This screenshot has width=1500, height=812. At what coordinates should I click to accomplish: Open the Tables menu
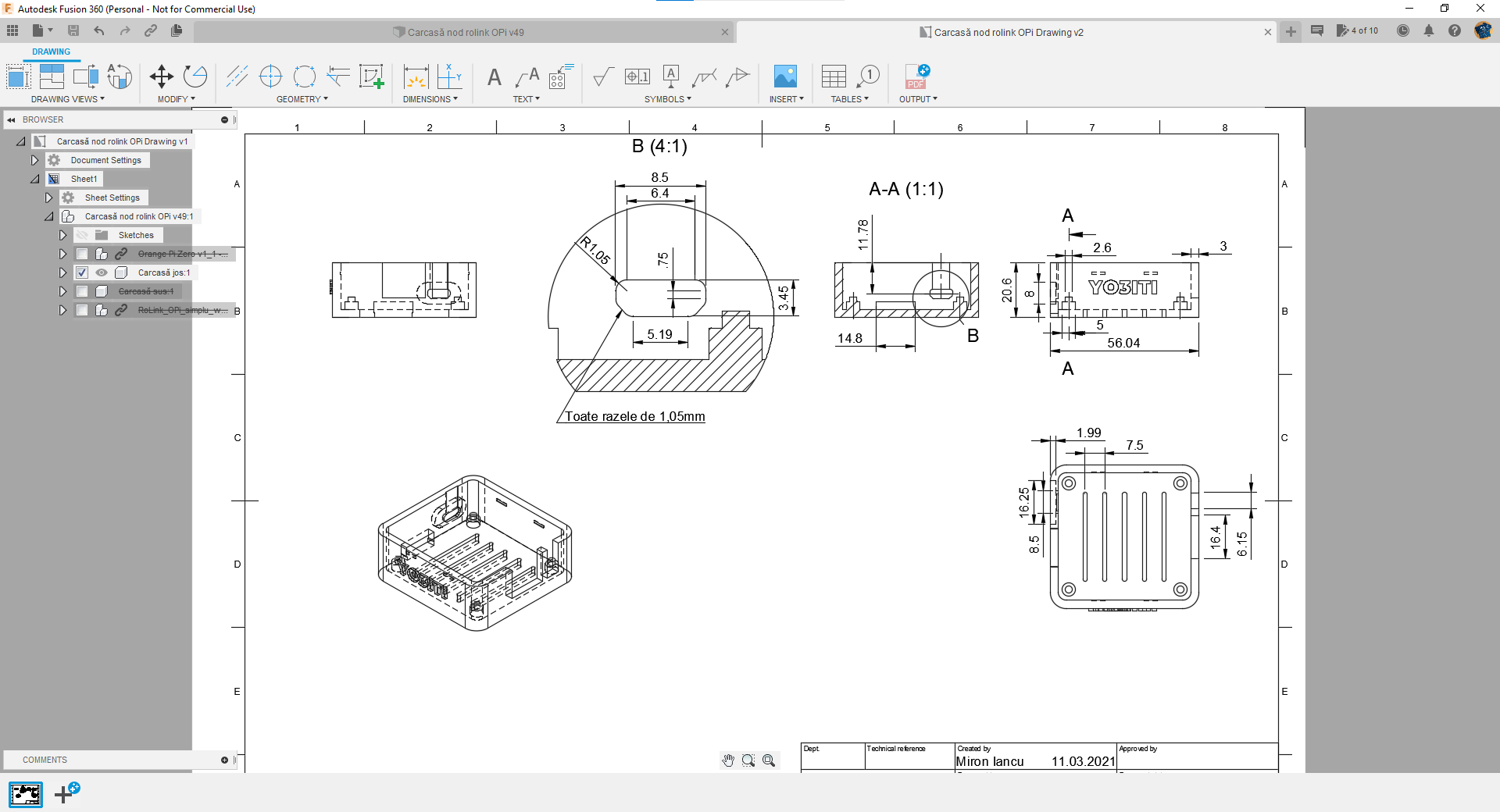pyautogui.click(x=850, y=99)
